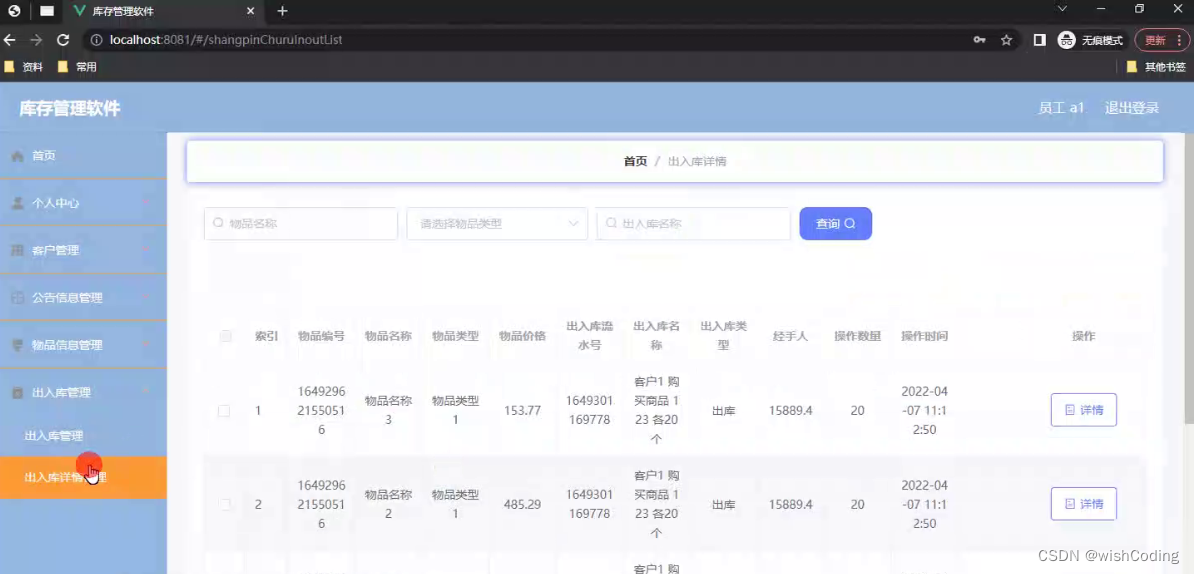Open the 其他书签 folder
The image size is (1194, 574).
point(1156,67)
